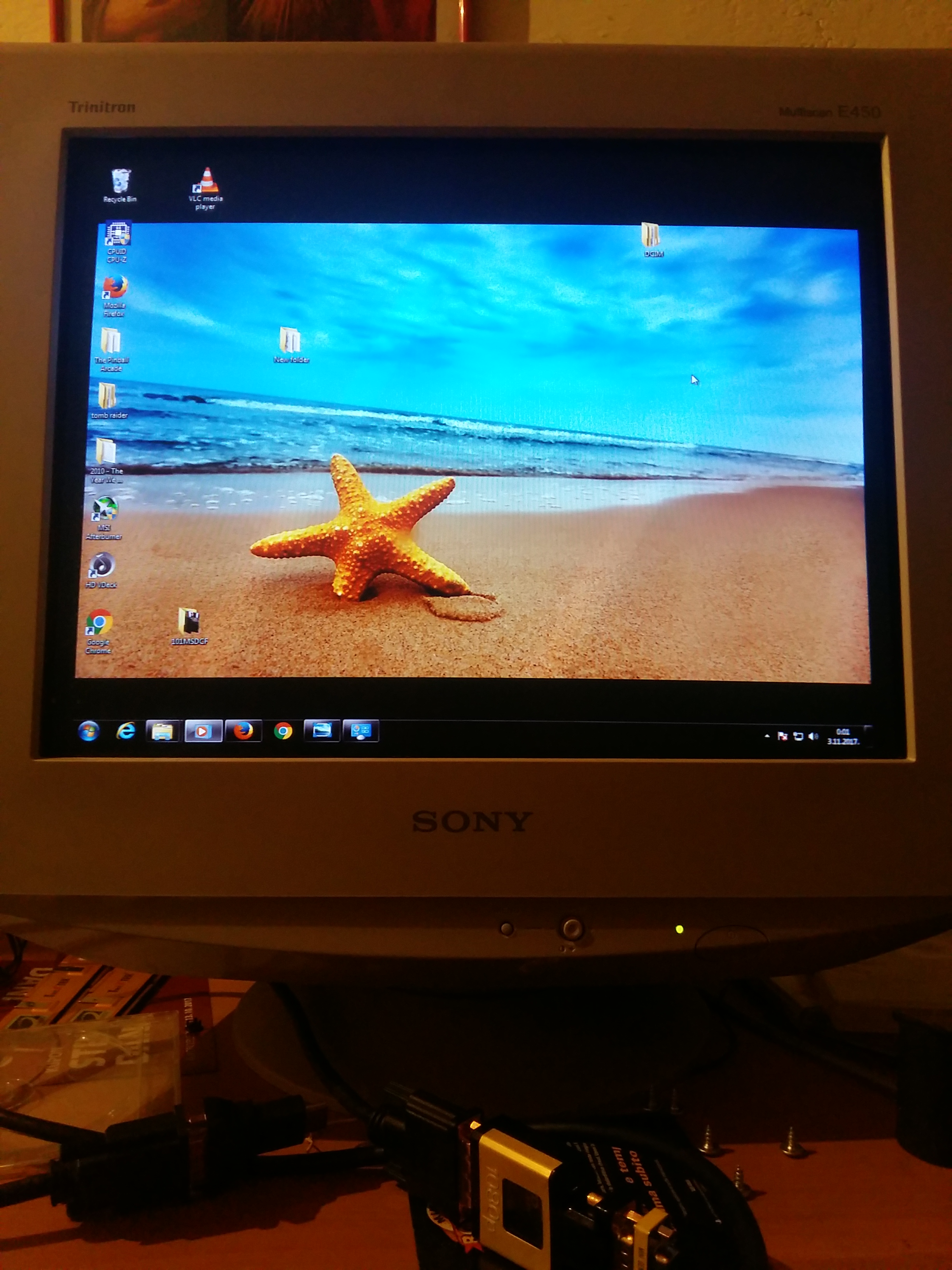Launch Internet Explorer from taskbar
This screenshot has width=952, height=1270.
pyautogui.click(x=126, y=731)
